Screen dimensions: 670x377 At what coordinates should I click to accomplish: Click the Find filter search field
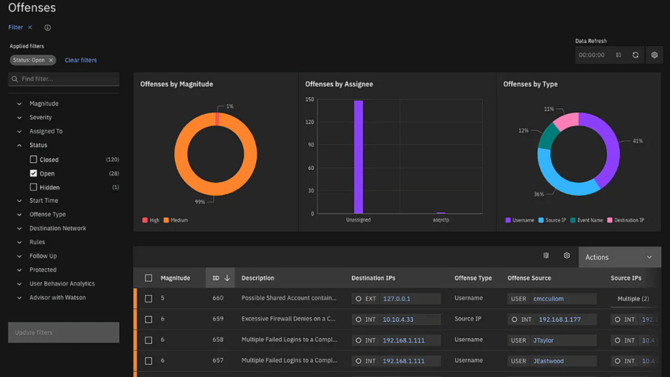click(x=64, y=79)
